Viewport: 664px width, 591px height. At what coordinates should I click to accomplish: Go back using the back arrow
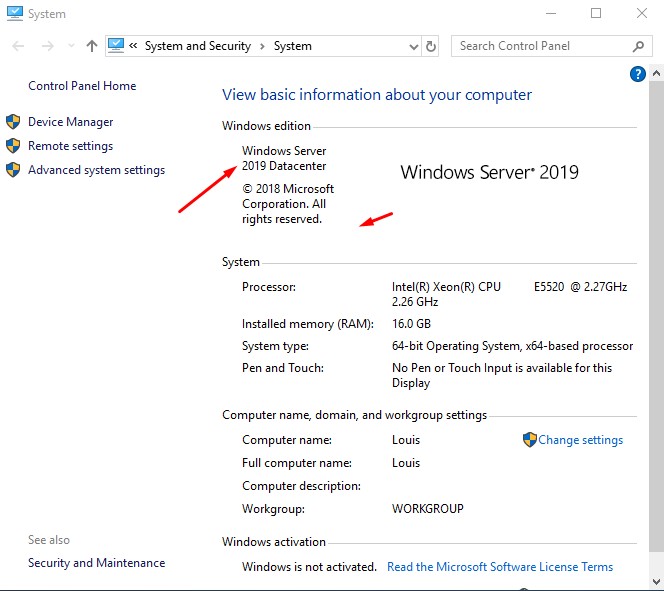(19, 46)
